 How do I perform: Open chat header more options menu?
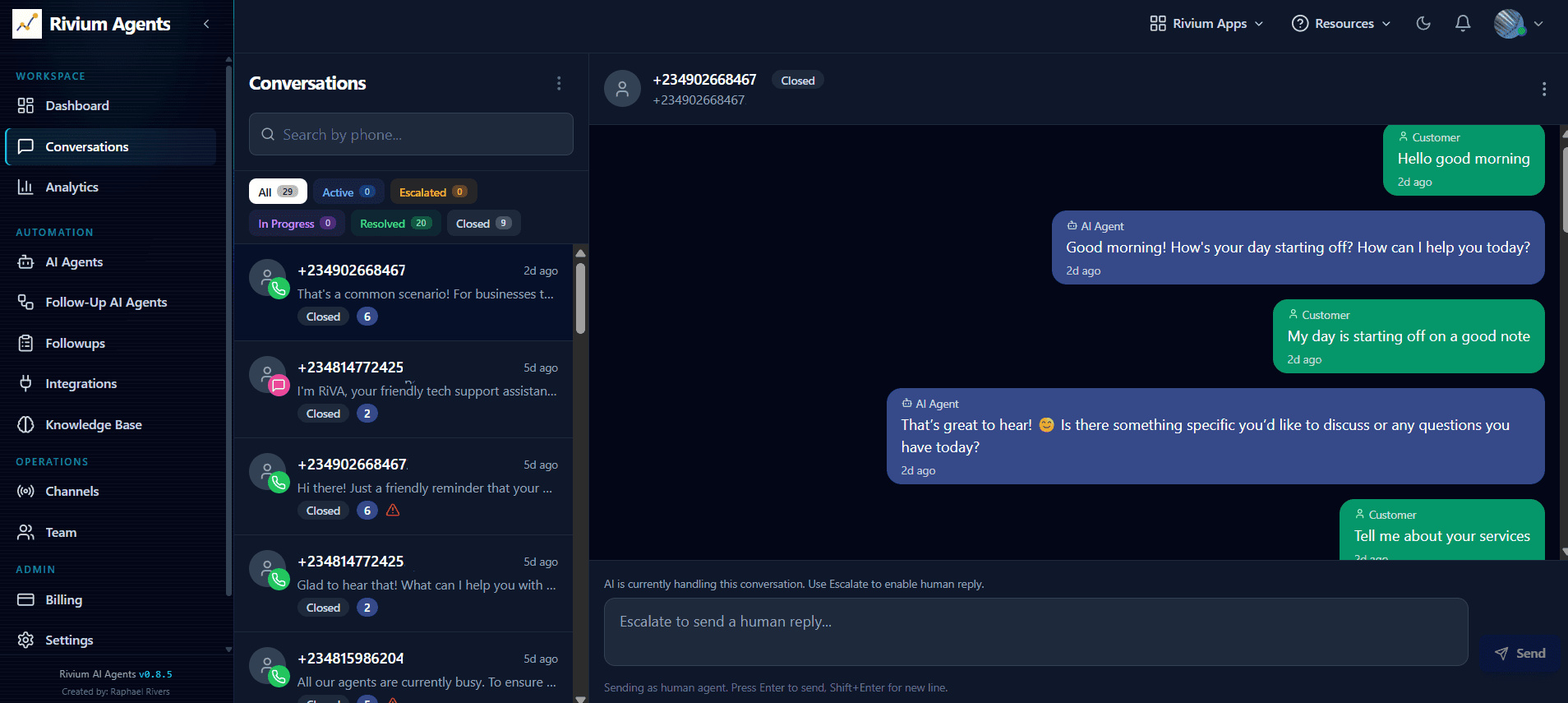1544,89
